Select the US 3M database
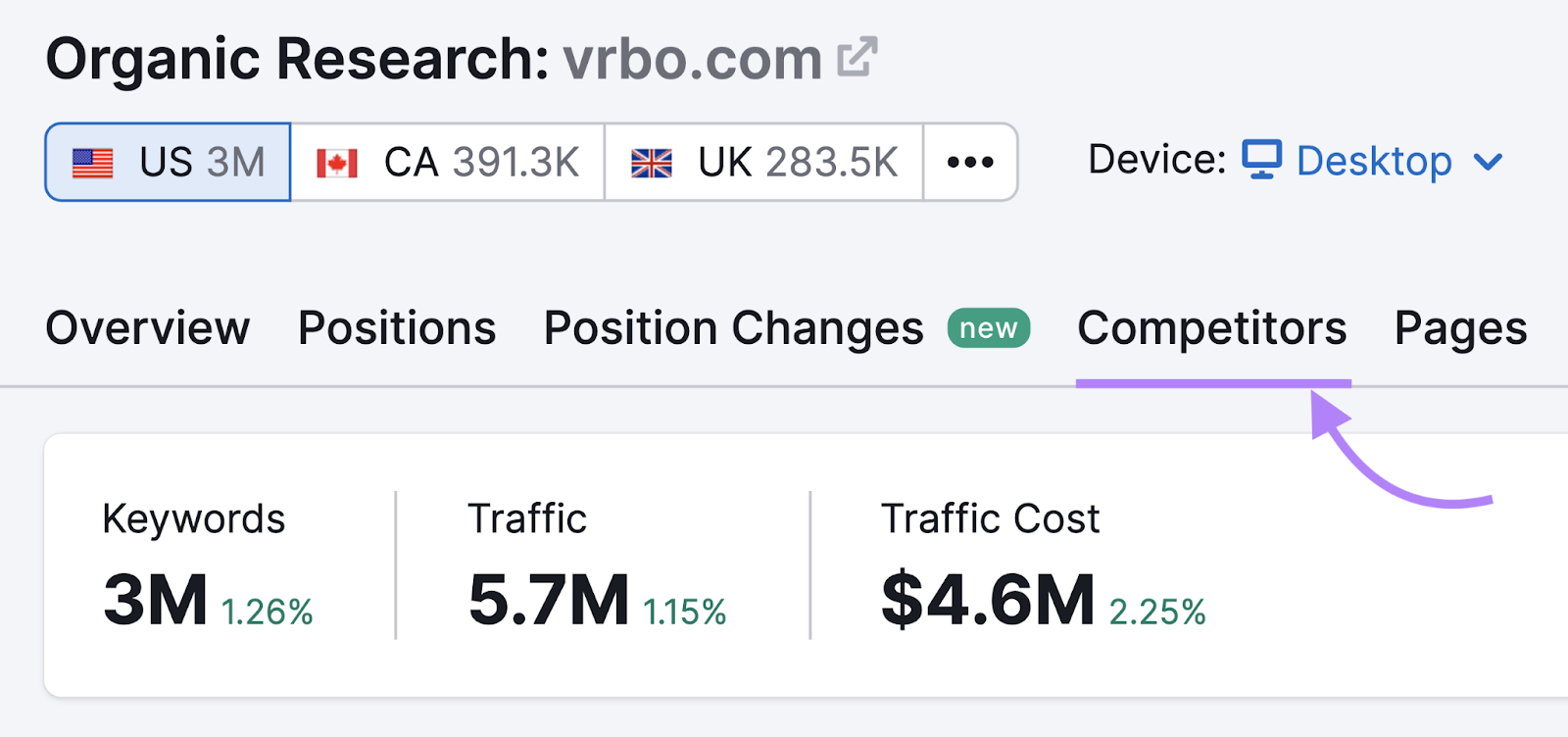 (168, 162)
